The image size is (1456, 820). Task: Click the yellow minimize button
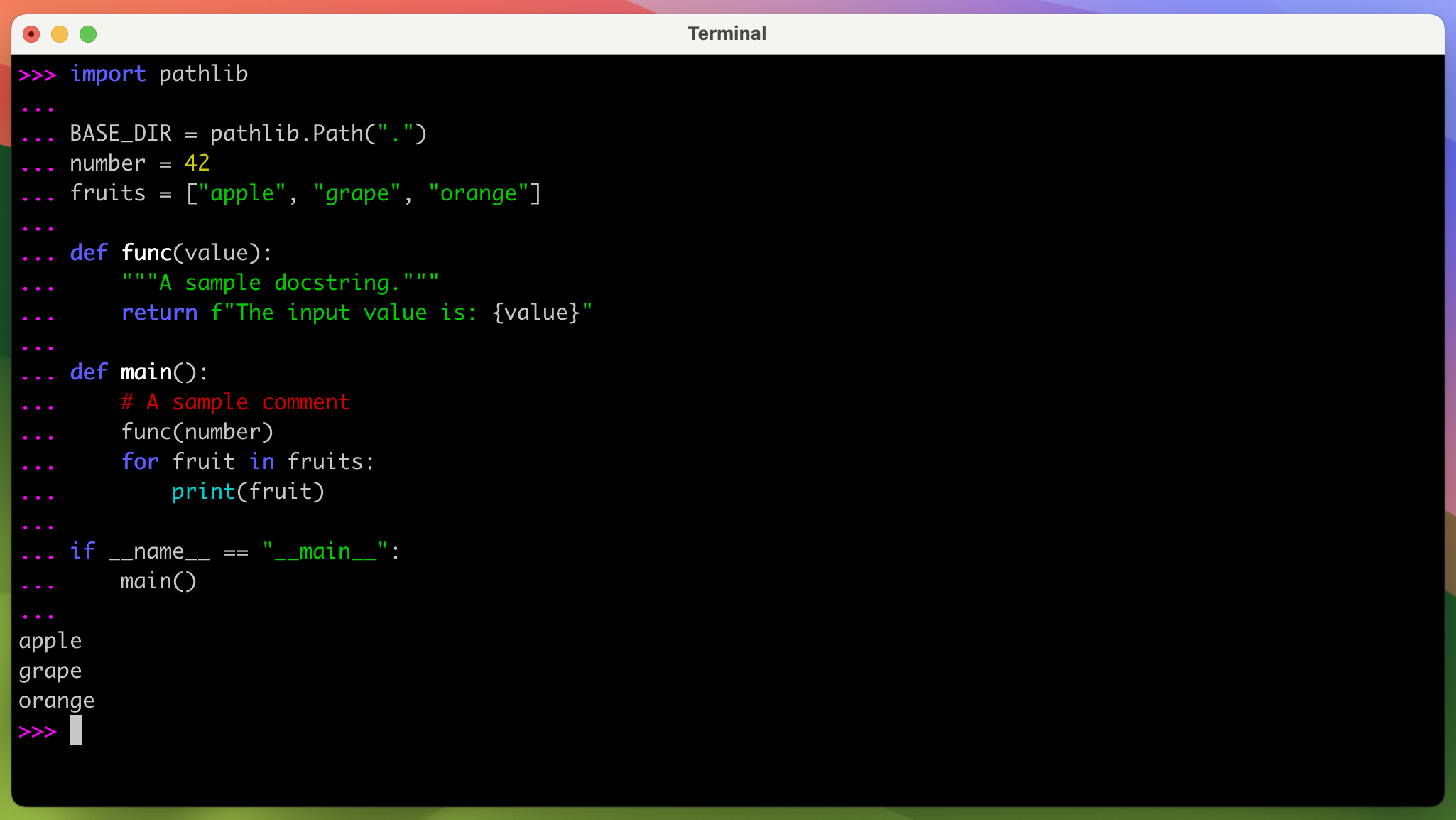59,33
